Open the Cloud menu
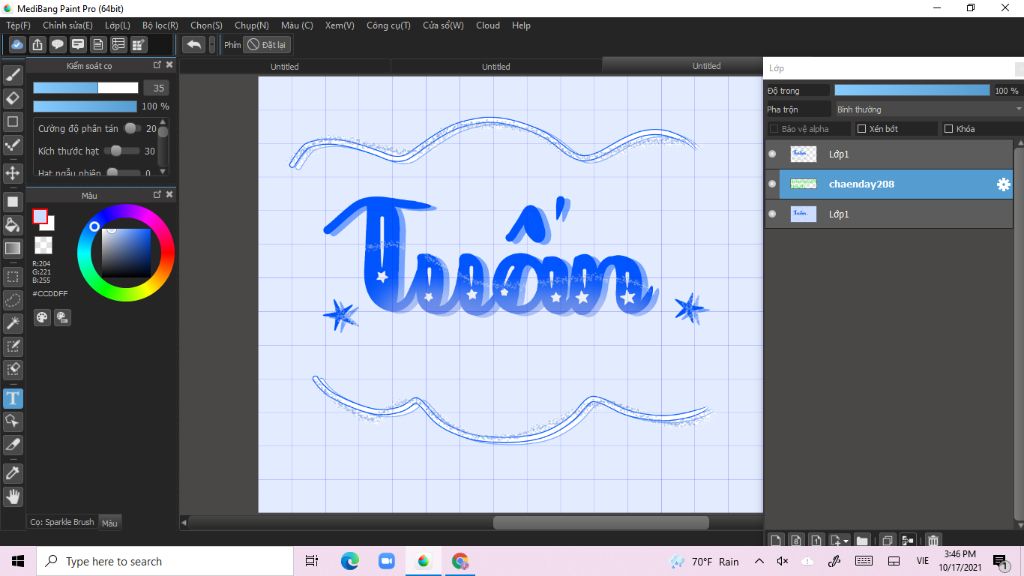Image resolution: width=1024 pixels, height=576 pixels. pyautogui.click(x=488, y=25)
